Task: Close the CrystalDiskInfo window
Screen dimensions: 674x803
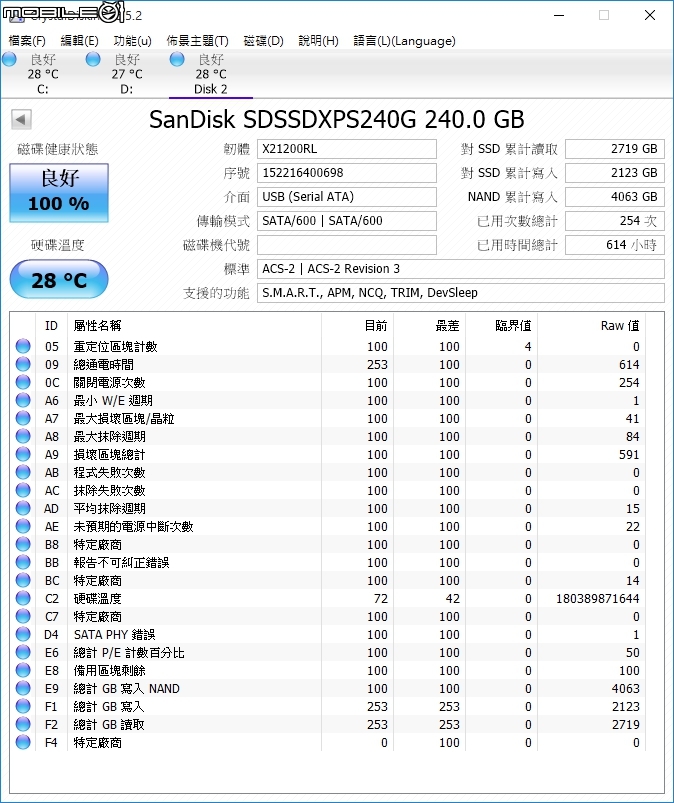Action: click(650, 15)
